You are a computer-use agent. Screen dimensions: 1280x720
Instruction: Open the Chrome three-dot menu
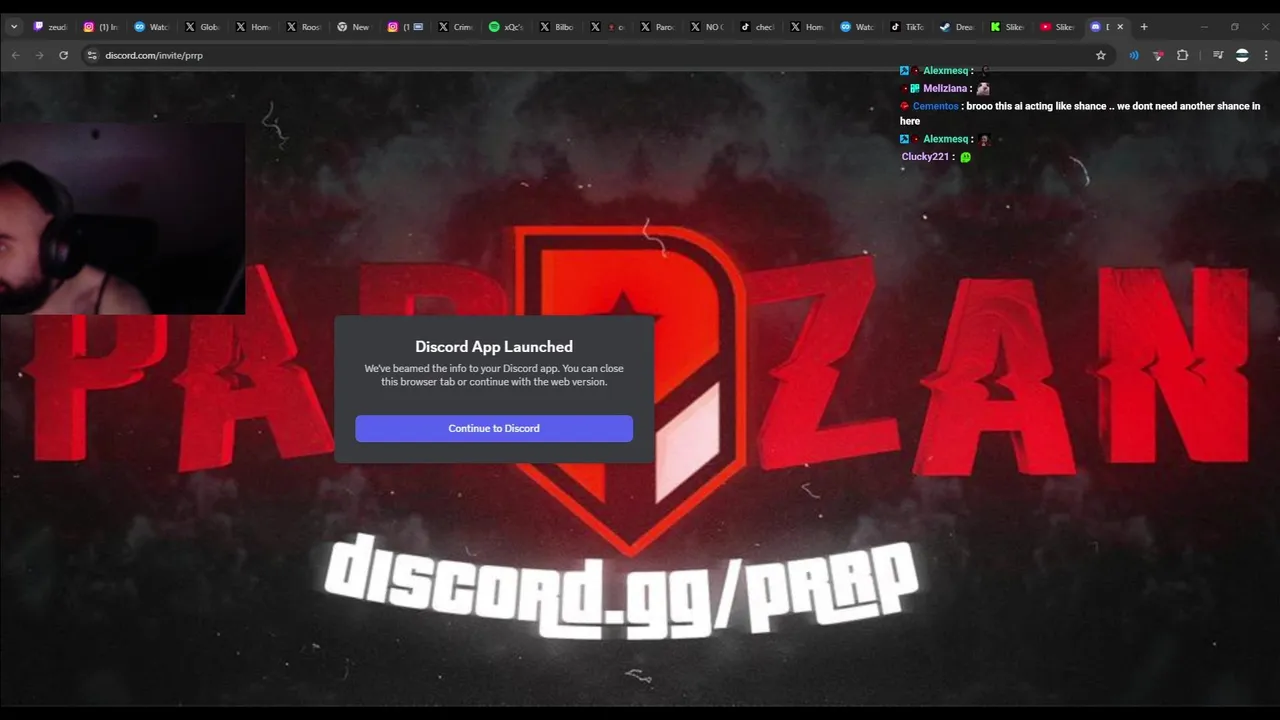click(x=1266, y=55)
